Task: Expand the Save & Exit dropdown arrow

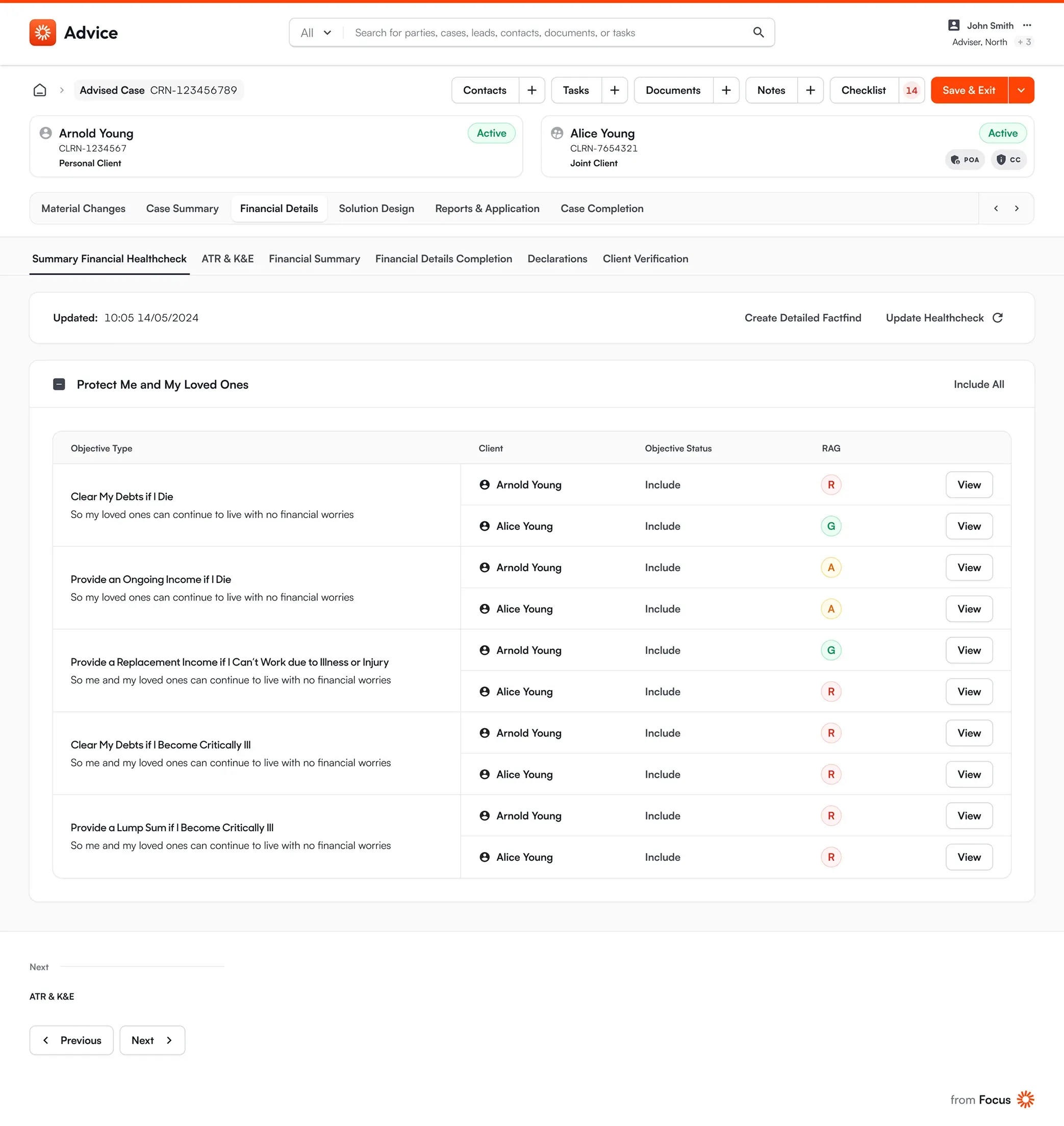Action: pos(1021,90)
